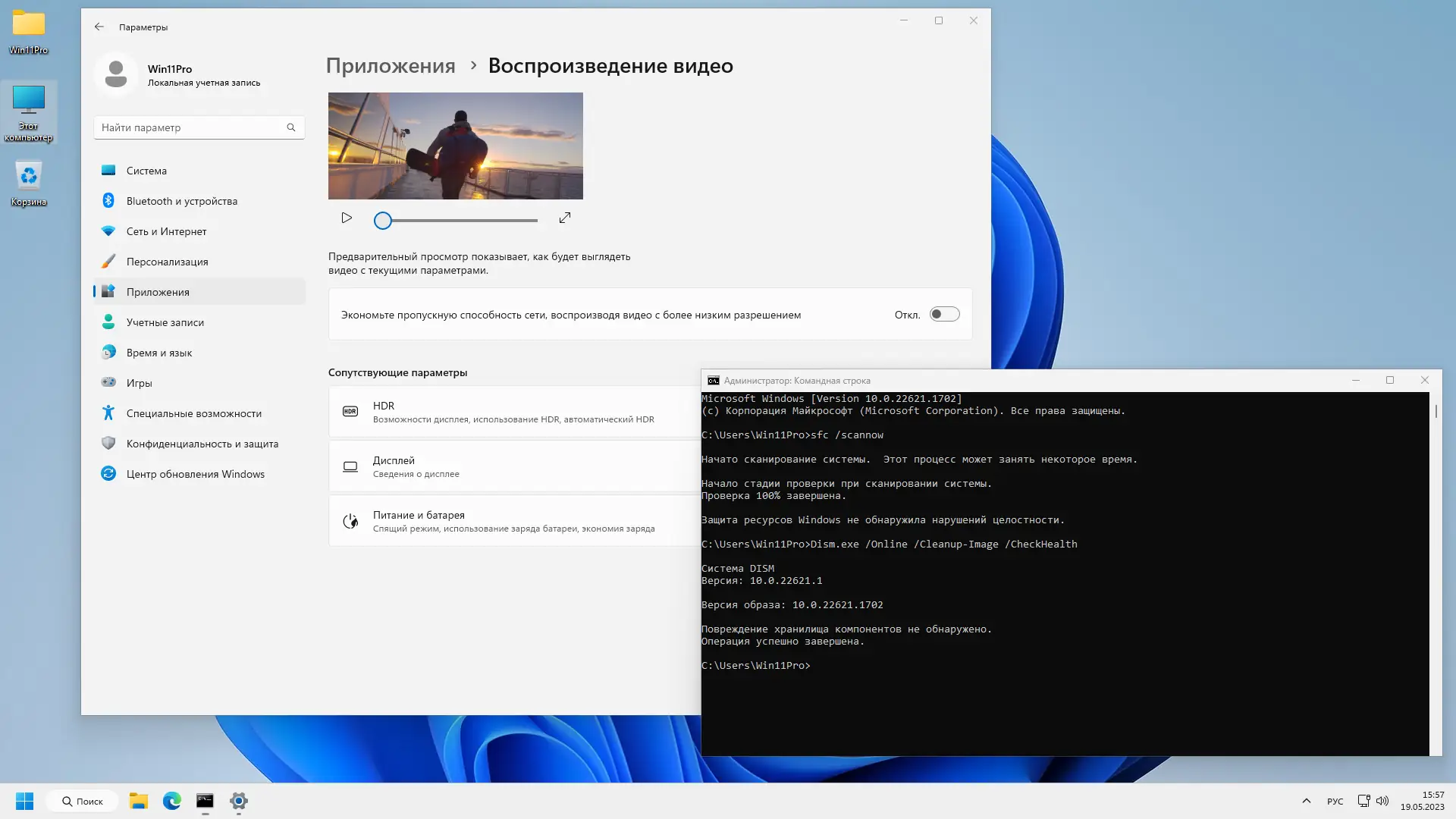Viewport: 1456px width, 819px height.
Task: Go back with the back arrow
Action: [x=99, y=27]
